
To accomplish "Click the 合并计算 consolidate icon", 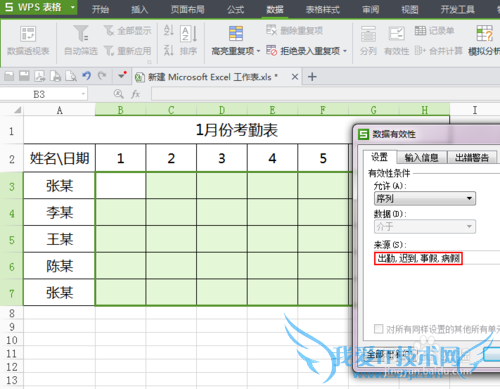I will (420, 51).
